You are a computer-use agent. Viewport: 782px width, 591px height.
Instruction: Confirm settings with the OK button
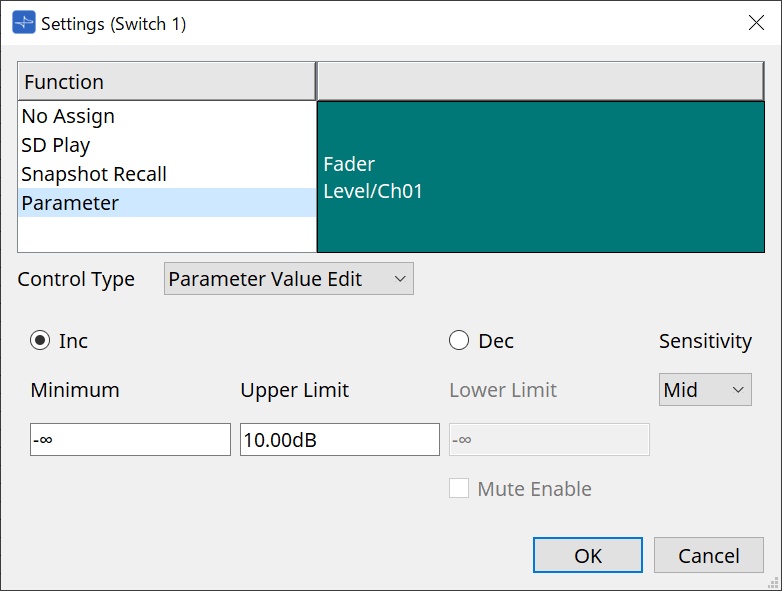click(588, 556)
